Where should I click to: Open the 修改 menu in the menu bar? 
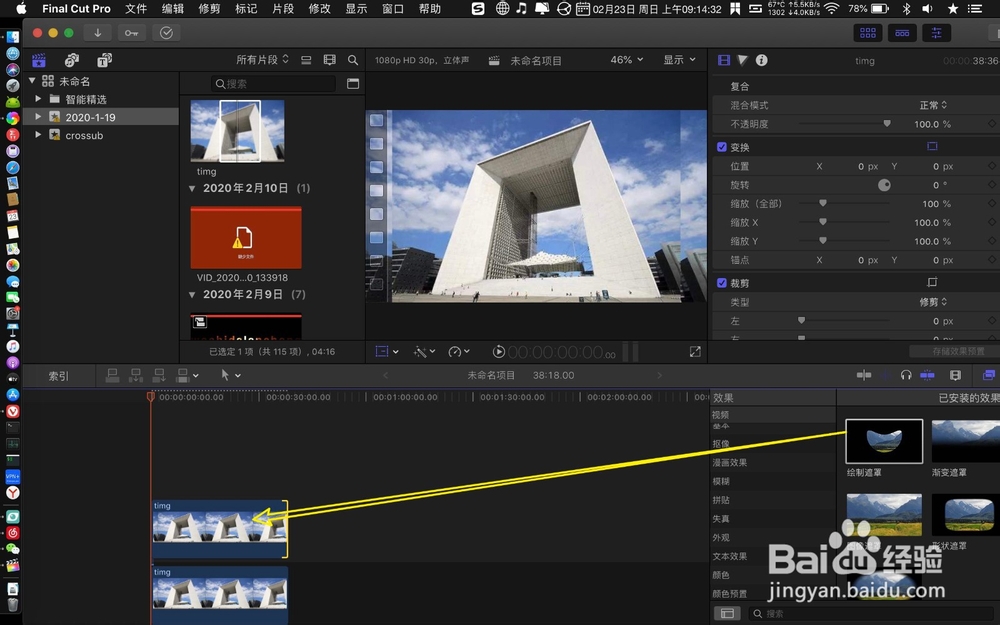point(318,10)
